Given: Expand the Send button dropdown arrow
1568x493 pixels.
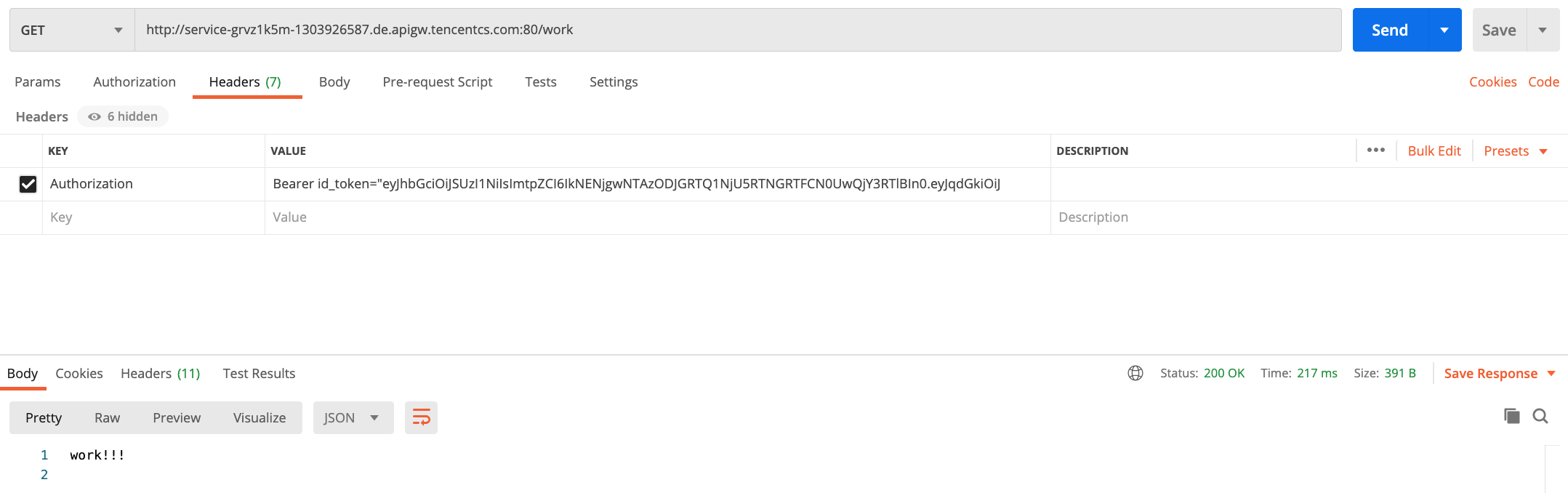Looking at the screenshot, I should [1444, 30].
